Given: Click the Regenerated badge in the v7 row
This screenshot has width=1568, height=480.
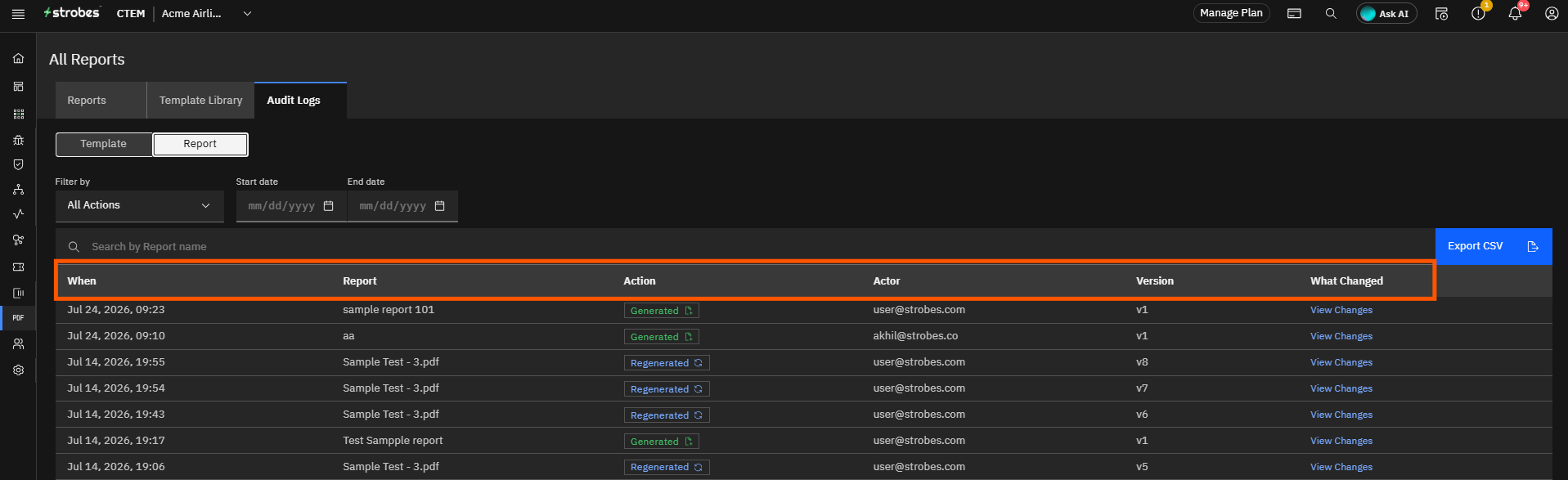Looking at the screenshot, I should [667, 389].
